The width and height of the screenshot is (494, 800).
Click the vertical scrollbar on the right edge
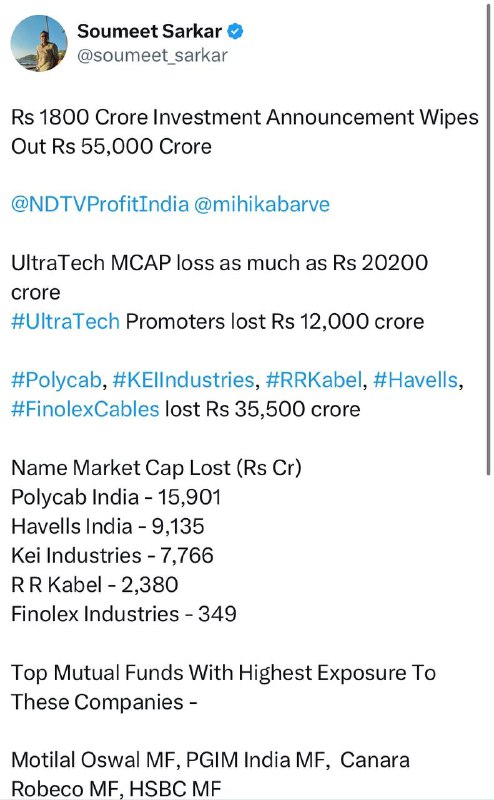488,241
